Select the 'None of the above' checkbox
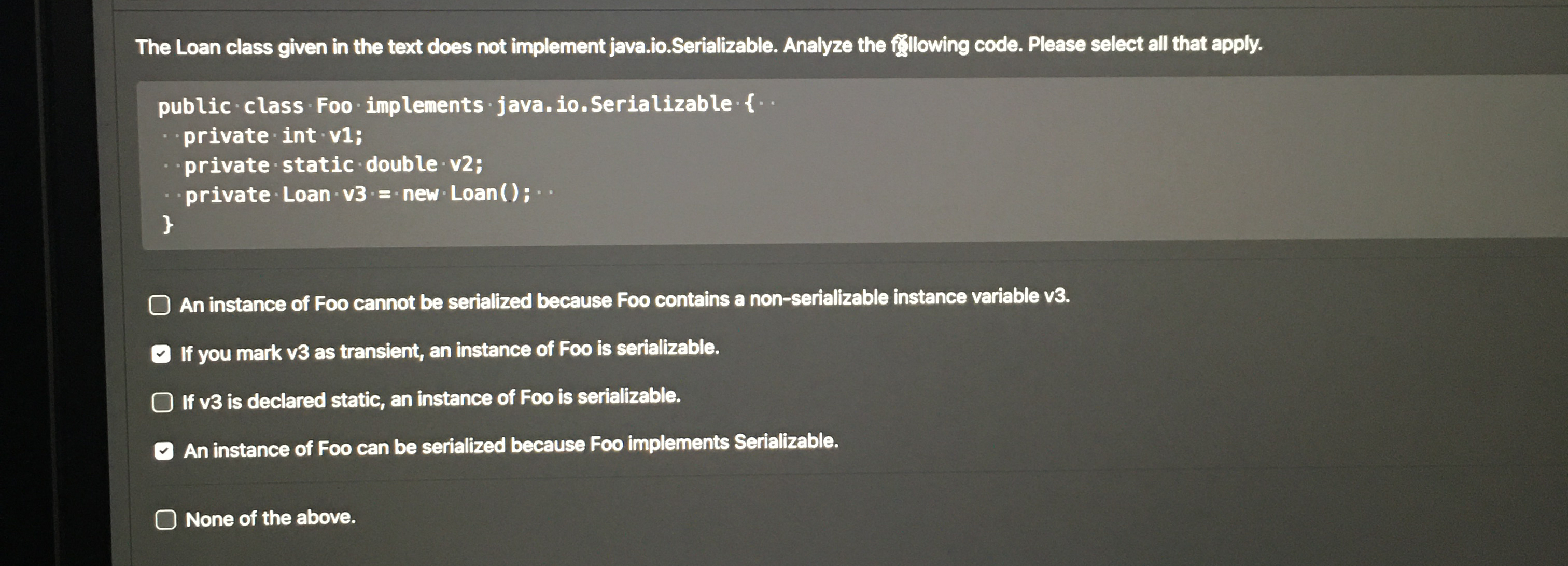The image size is (1568, 566). click(164, 519)
